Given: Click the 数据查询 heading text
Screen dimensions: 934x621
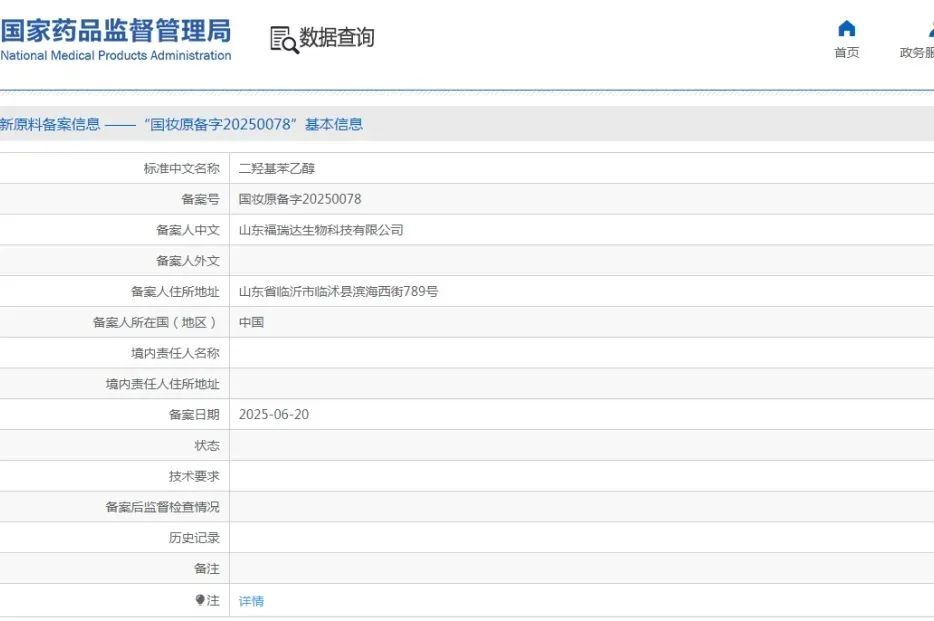Looking at the screenshot, I should 337,38.
